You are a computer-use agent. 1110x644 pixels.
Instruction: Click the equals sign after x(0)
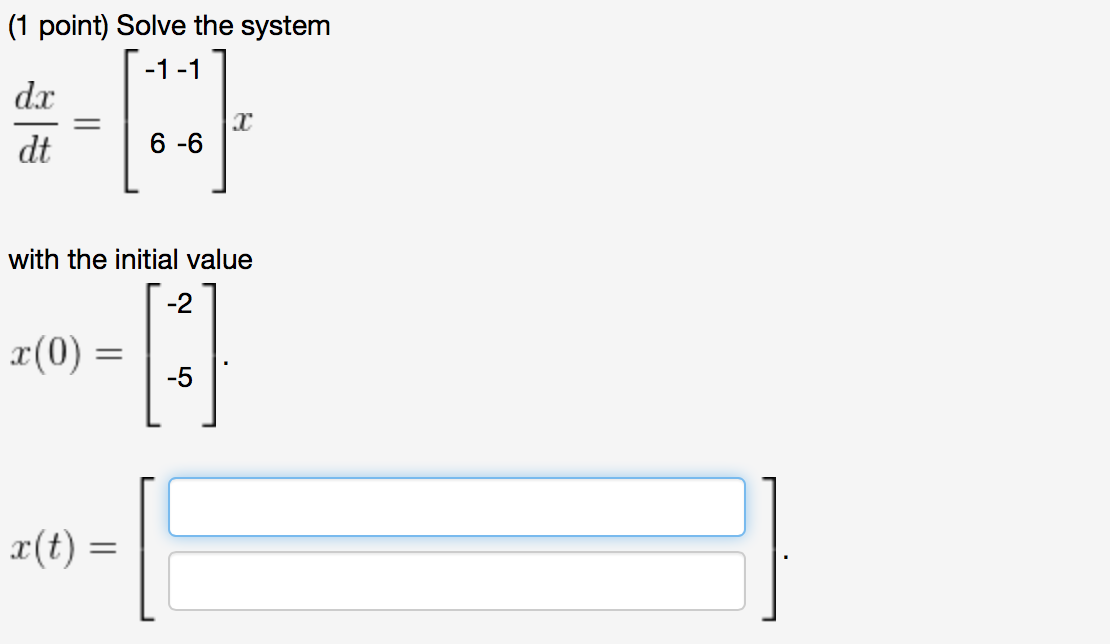(109, 353)
